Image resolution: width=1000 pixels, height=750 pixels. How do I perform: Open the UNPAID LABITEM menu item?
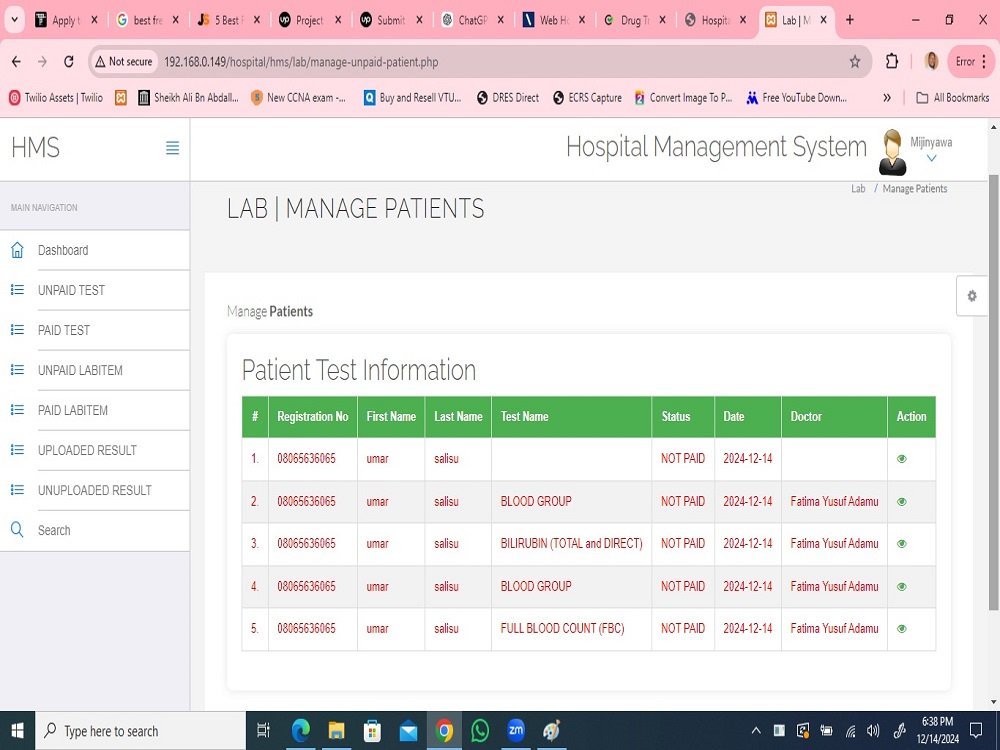tap(80, 370)
